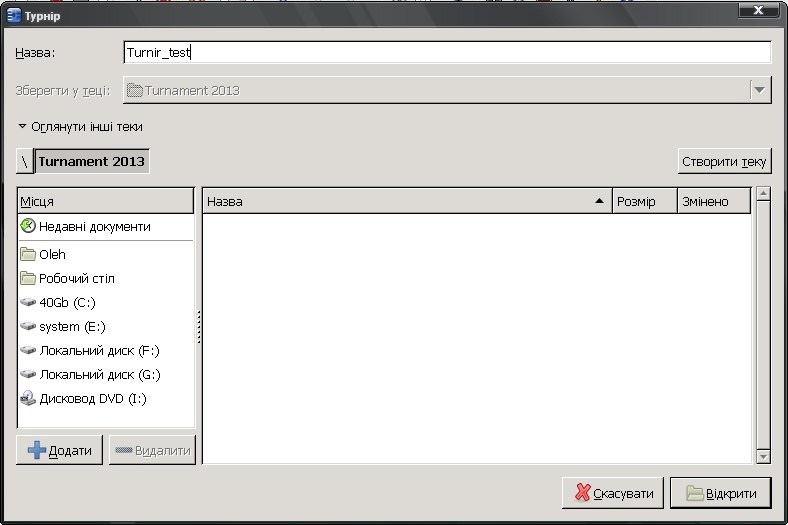Click the Turnament 2013 path button
This screenshot has width=788, height=525.
click(92, 161)
